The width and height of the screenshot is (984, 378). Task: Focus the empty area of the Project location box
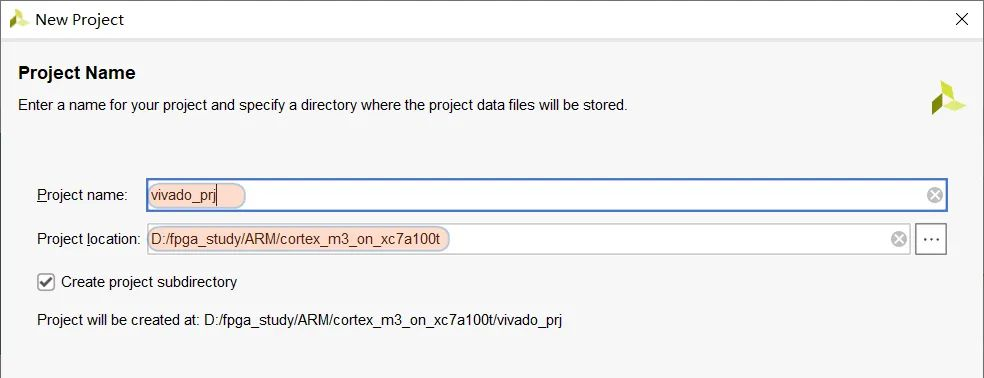[x=669, y=239]
